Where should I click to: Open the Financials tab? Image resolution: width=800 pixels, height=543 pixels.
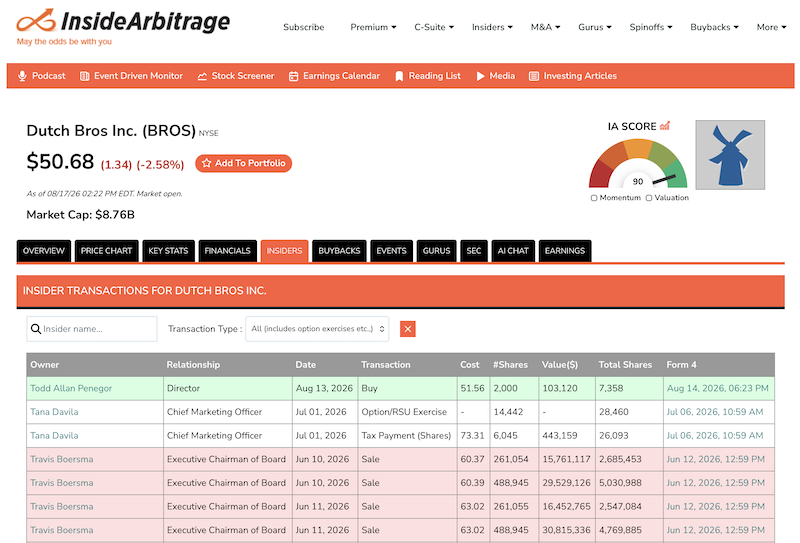pyautogui.click(x=228, y=251)
